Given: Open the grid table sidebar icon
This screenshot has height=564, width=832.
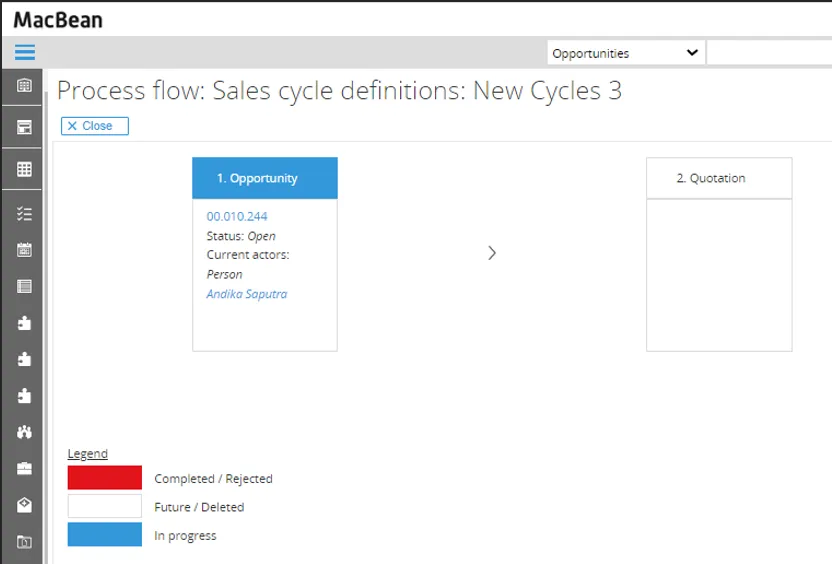Looking at the screenshot, I should click(25, 170).
